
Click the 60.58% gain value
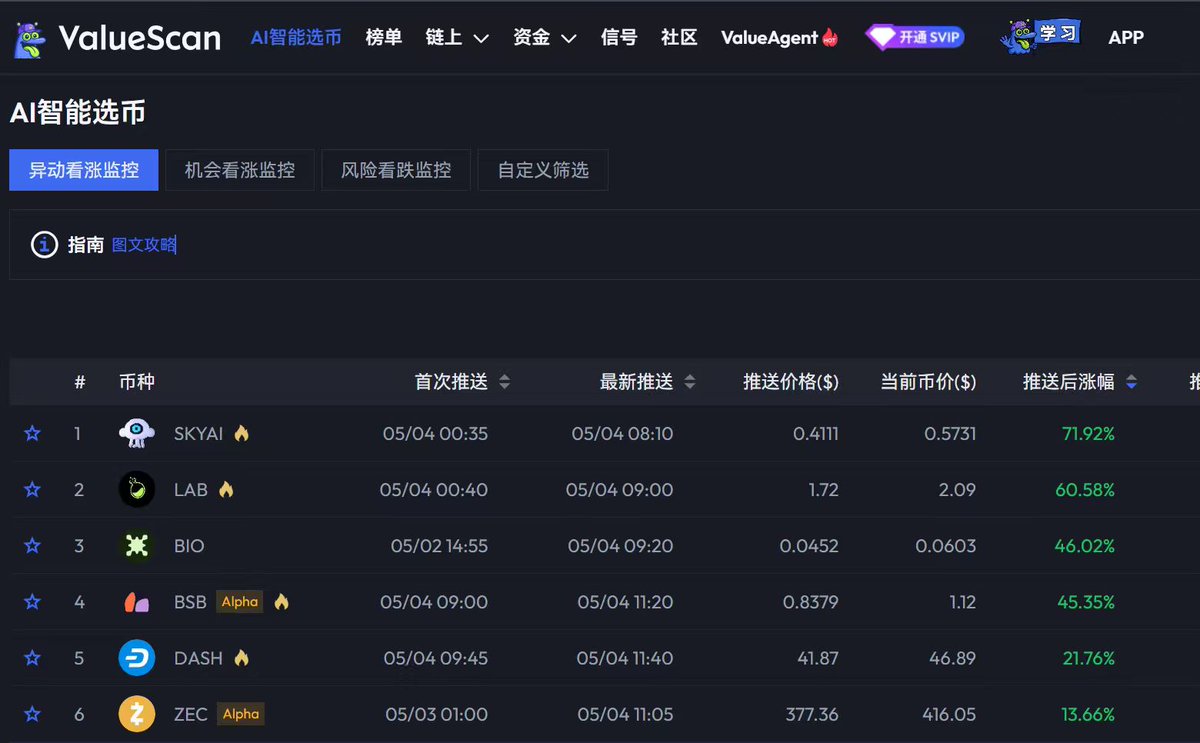(1085, 490)
